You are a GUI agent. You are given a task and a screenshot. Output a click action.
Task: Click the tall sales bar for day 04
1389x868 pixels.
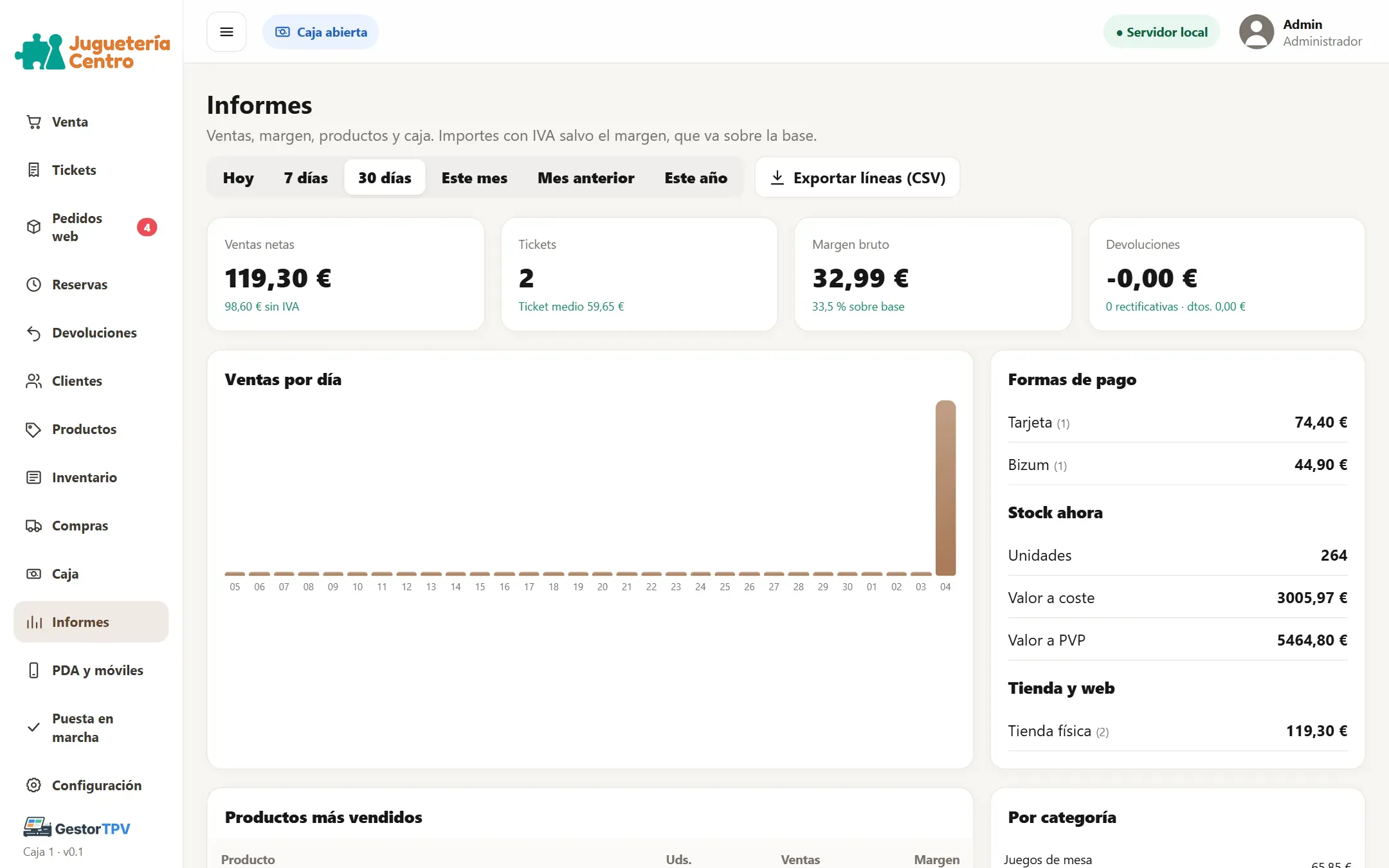coord(945,488)
